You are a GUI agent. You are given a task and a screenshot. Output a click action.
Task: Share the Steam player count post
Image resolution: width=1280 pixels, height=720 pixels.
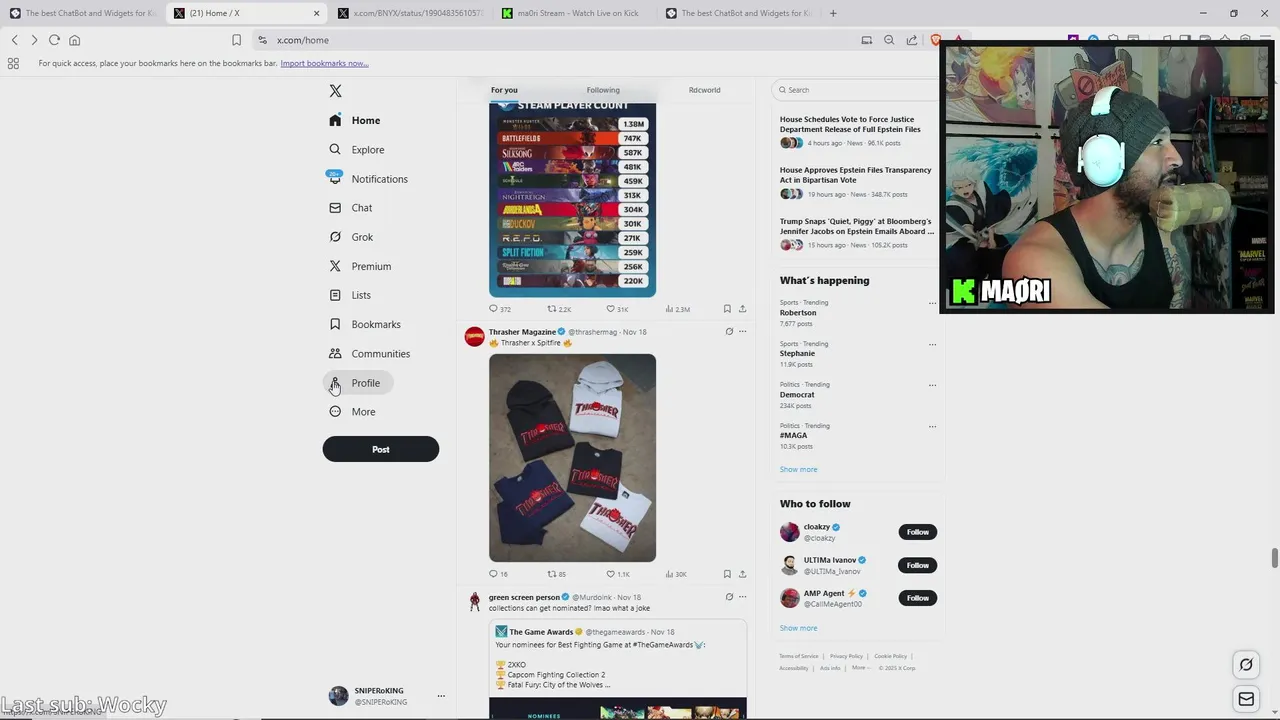(x=742, y=309)
